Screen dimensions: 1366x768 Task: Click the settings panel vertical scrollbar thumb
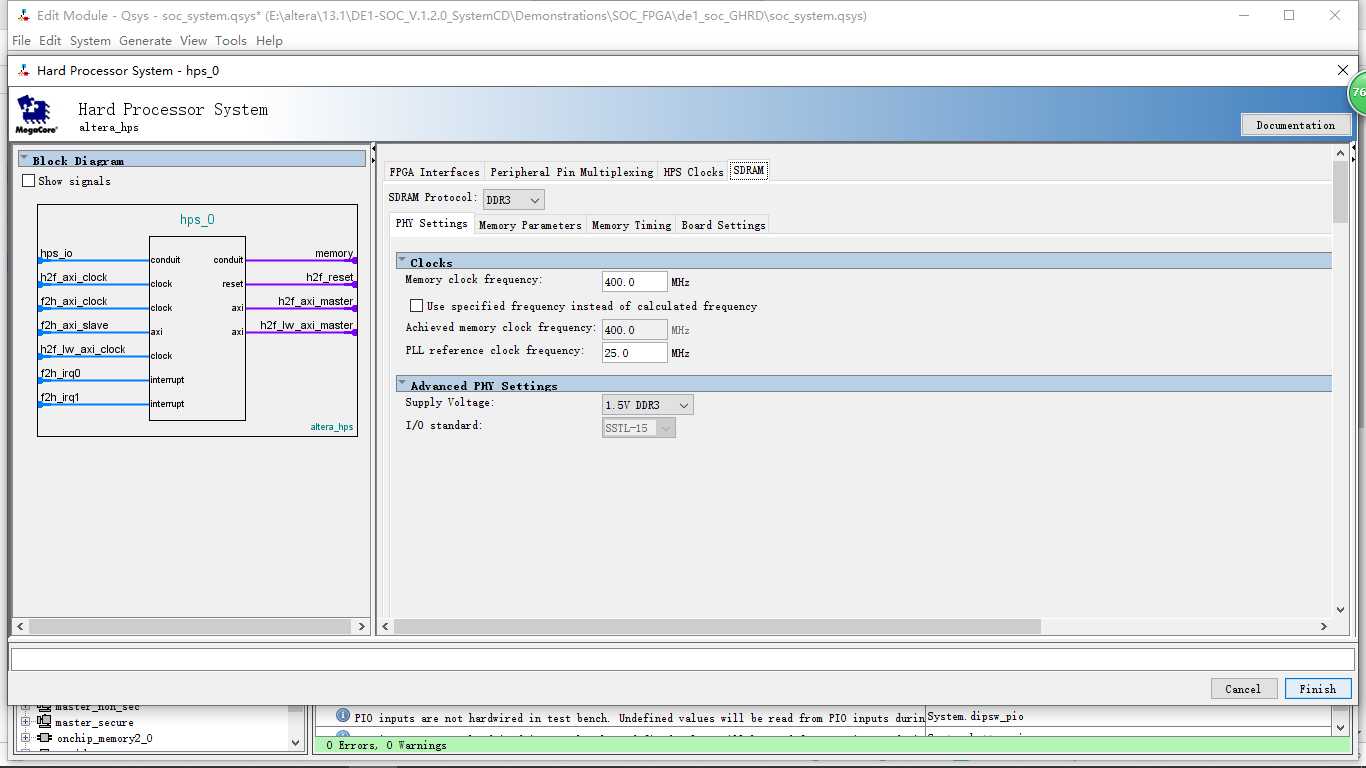coord(1341,192)
